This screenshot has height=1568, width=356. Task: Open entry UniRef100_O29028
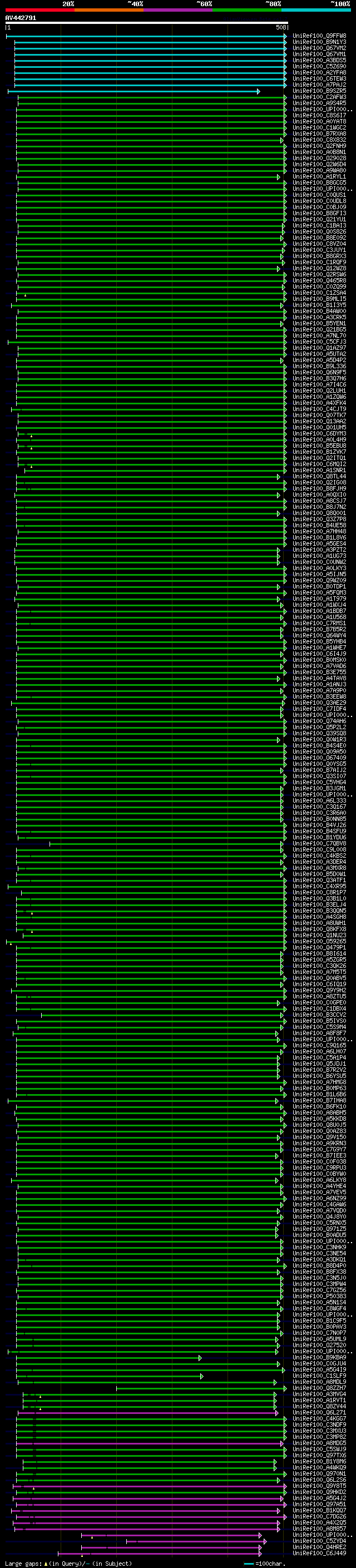tap(319, 159)
